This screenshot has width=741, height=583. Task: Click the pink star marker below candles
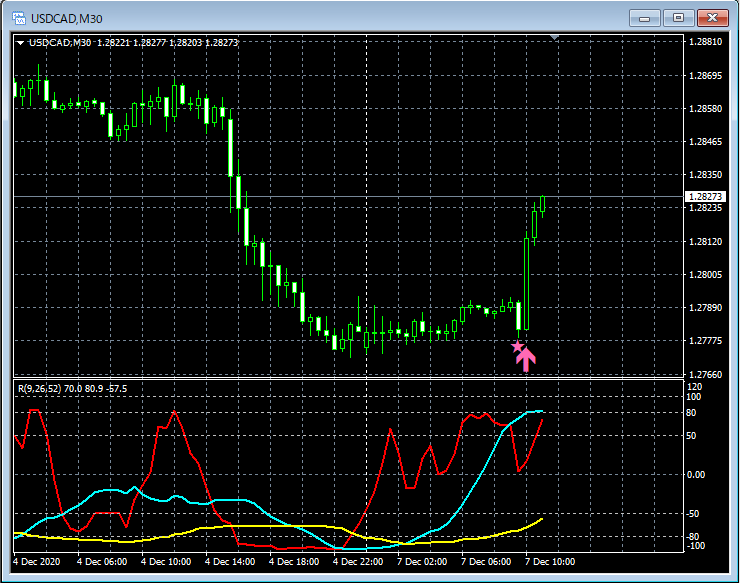tap(517, 346)
